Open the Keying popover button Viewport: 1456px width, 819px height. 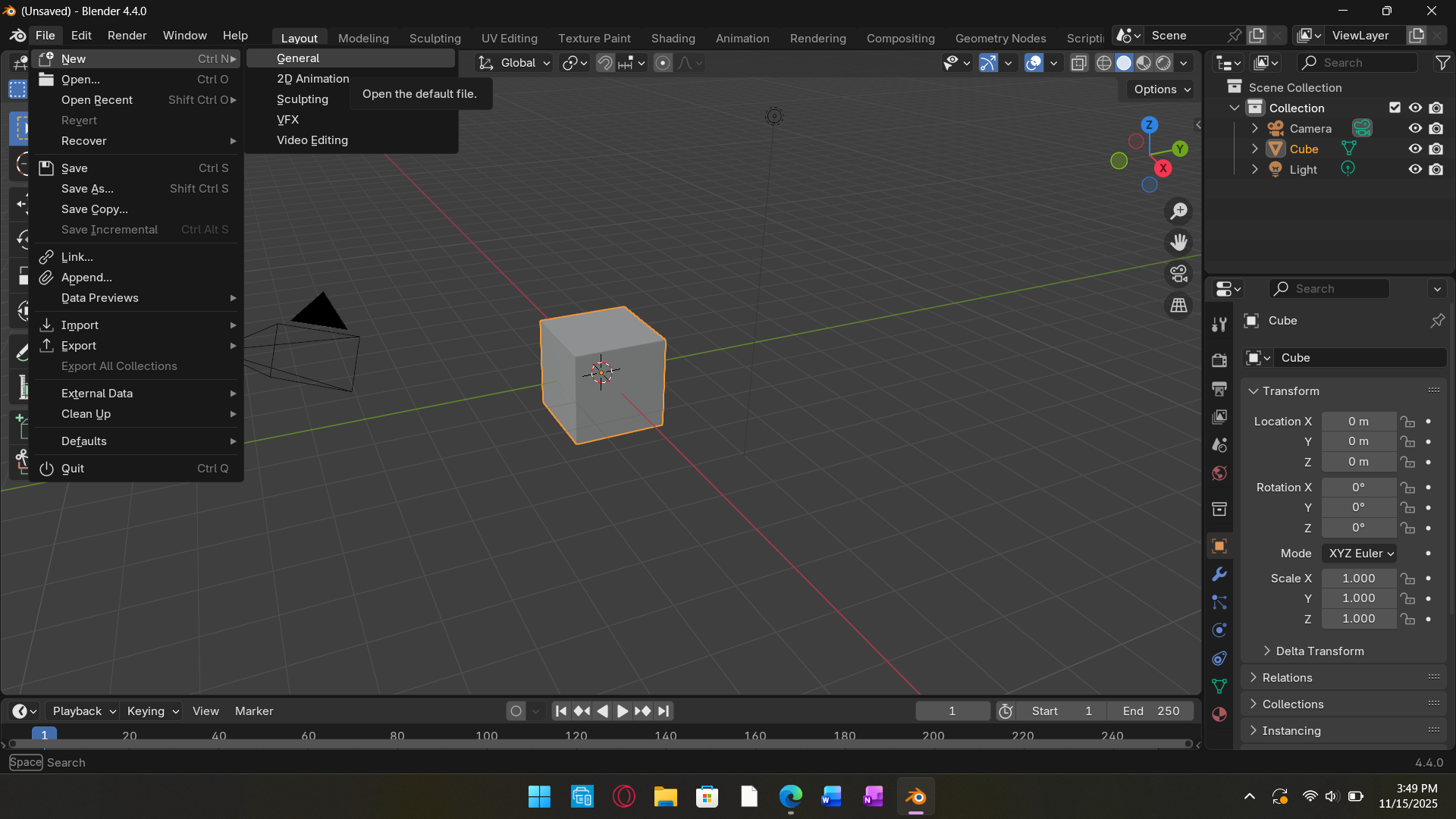[x=152, y=711]
